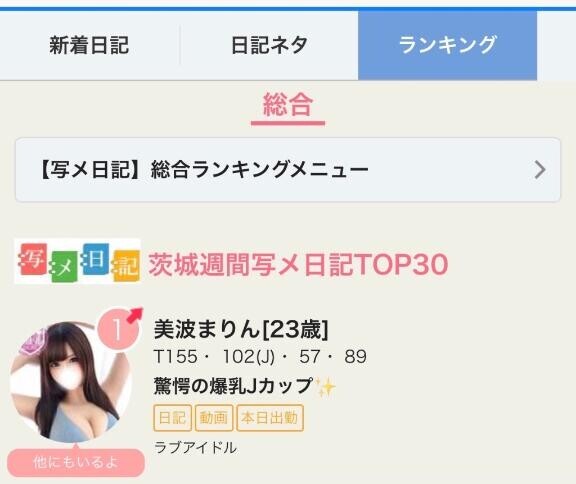
Task: Click the 写メ日記 colorful logo icon
Action: [x=78, y=262]
